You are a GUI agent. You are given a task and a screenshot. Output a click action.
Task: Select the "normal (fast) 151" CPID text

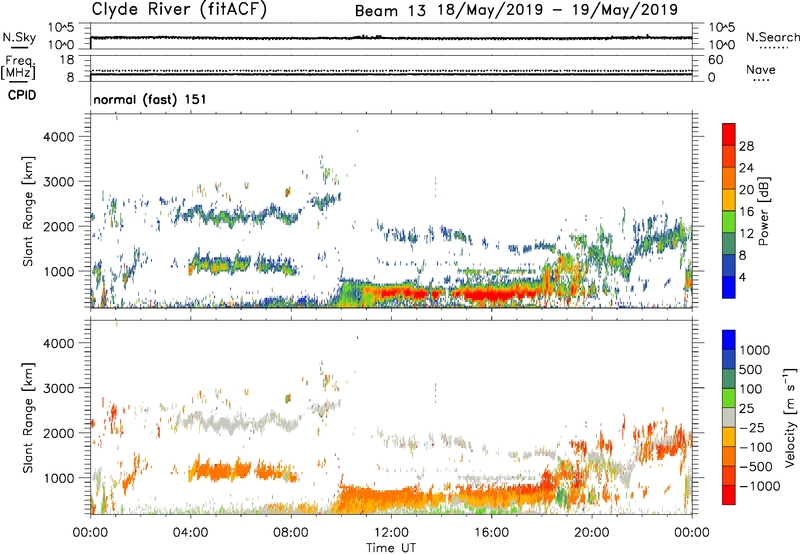[x=150, y=99]
